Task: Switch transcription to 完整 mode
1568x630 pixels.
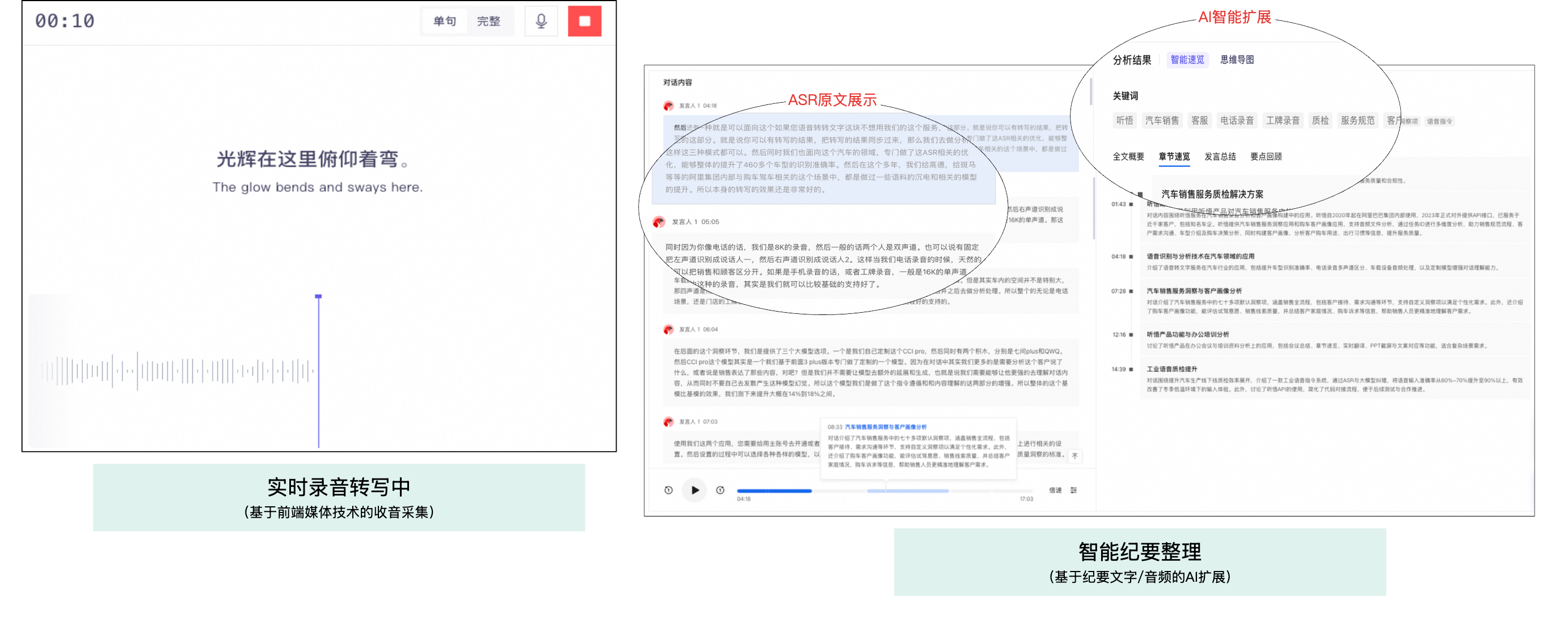Action: 488,22
